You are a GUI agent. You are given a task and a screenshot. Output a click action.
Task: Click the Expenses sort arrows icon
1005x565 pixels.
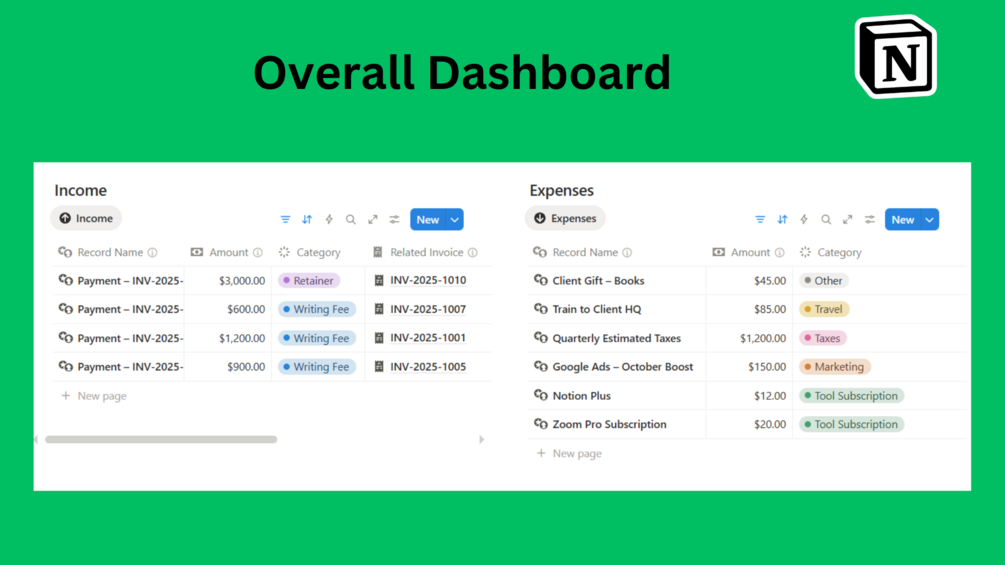point(782,220)
